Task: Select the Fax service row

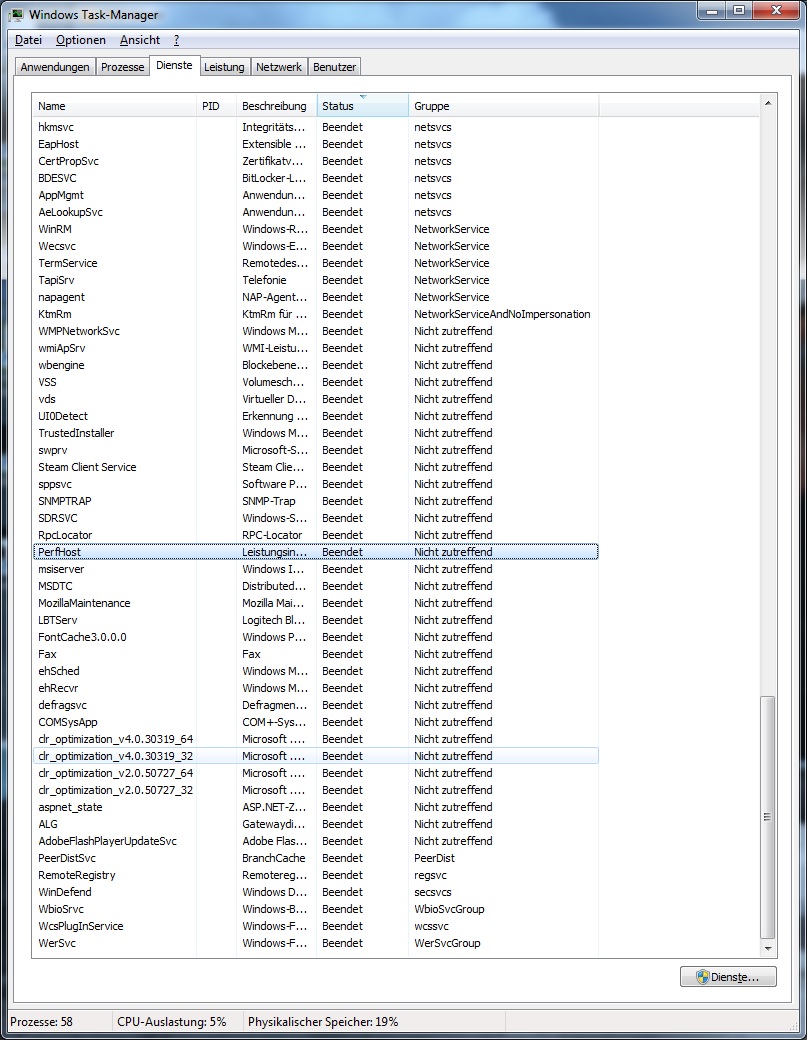Action: (316, 654)
